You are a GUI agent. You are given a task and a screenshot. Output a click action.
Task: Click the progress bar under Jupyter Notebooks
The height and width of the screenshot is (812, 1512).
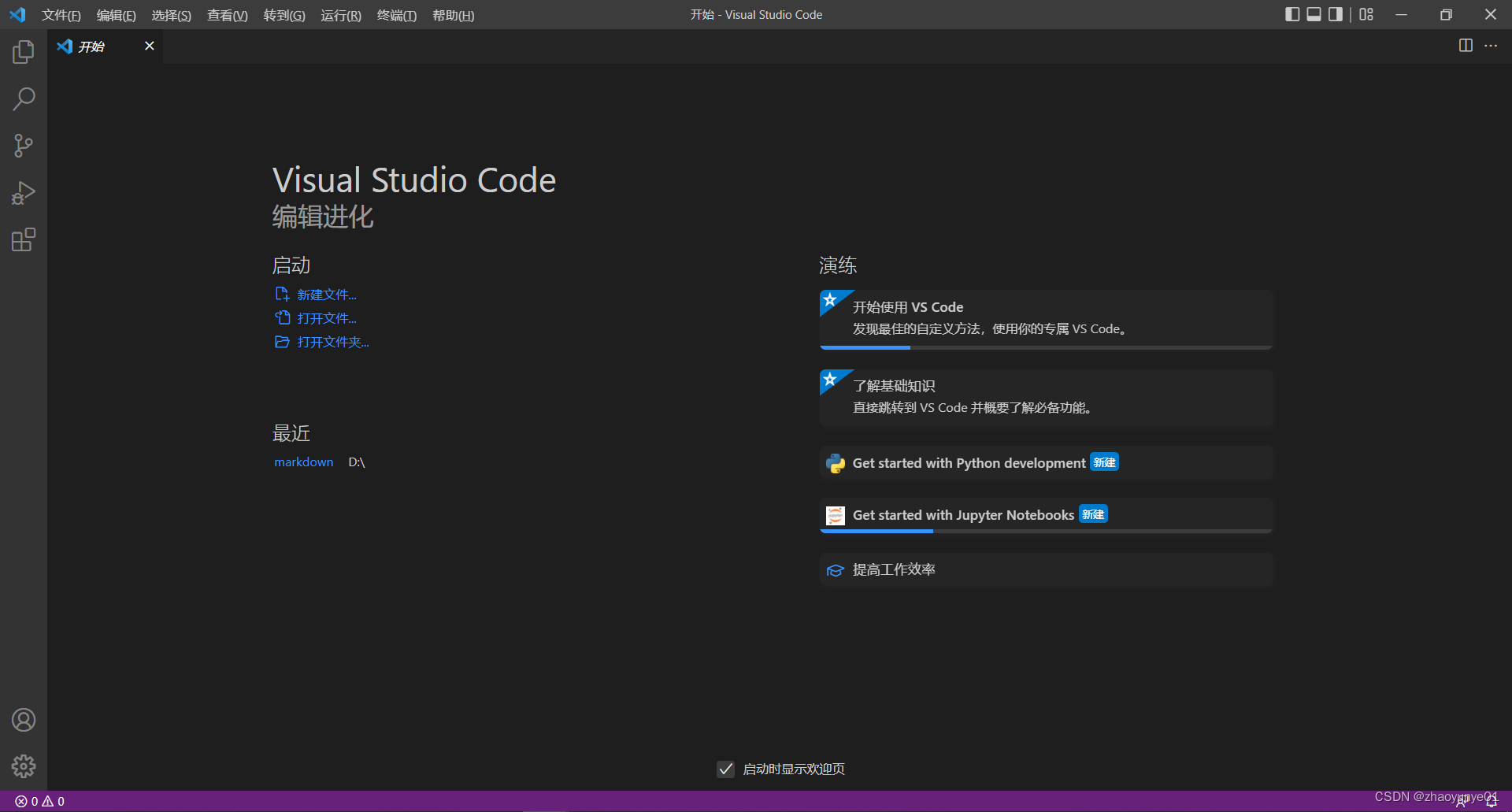pyautogui.click(x=1046, y=531)
